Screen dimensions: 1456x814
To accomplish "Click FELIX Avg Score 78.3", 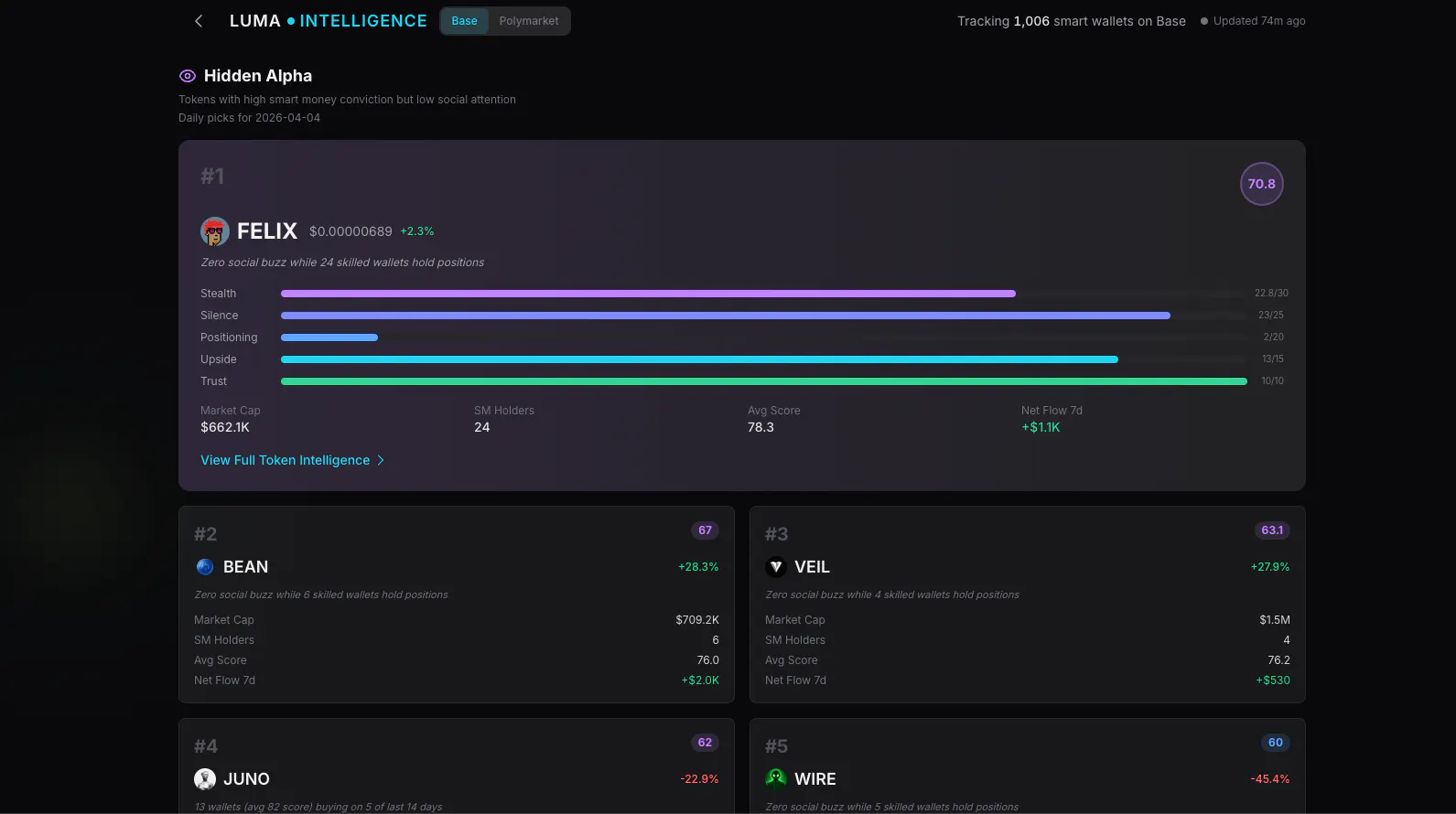I will coord(760,427).
